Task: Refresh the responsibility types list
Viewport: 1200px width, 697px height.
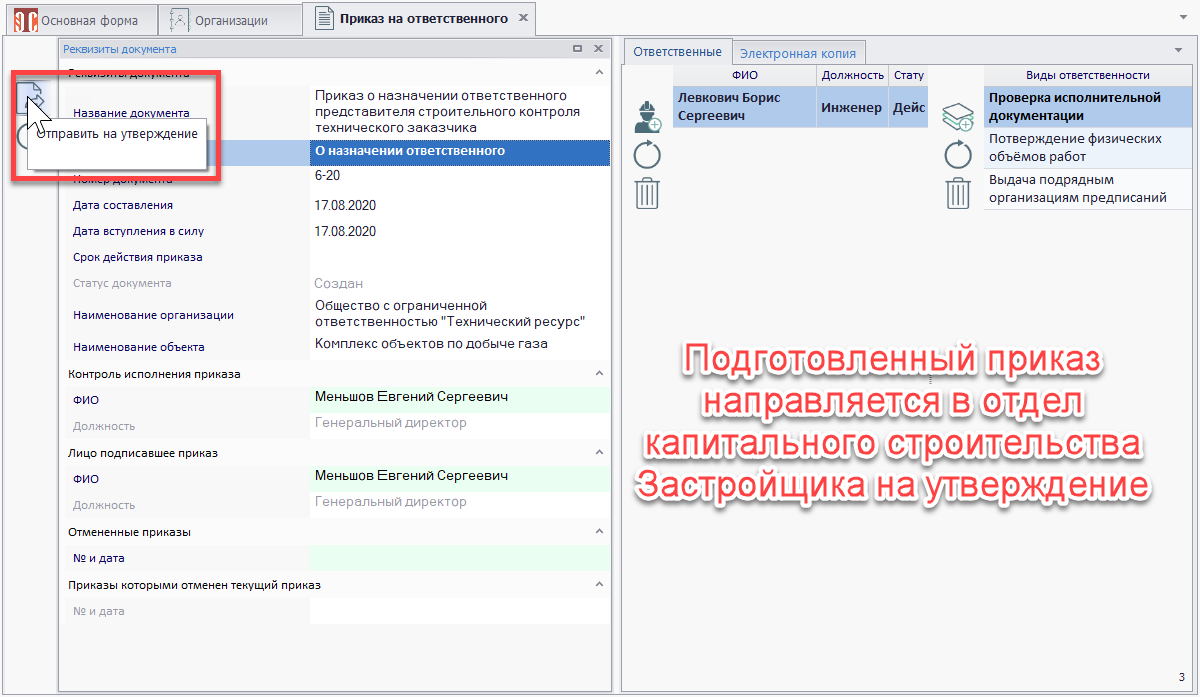Action: pos(958,154)
